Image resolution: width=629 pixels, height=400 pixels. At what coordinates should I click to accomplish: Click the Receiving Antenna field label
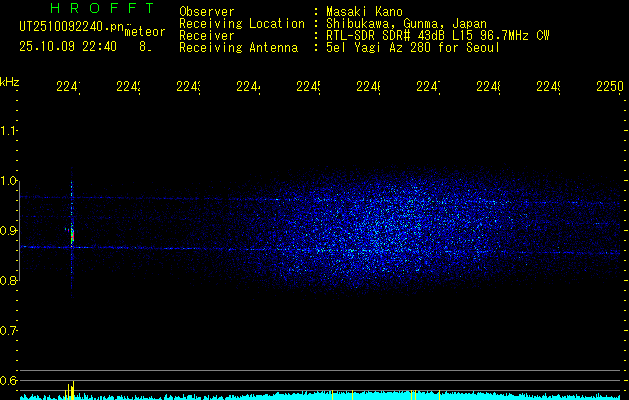coord(238,47)
